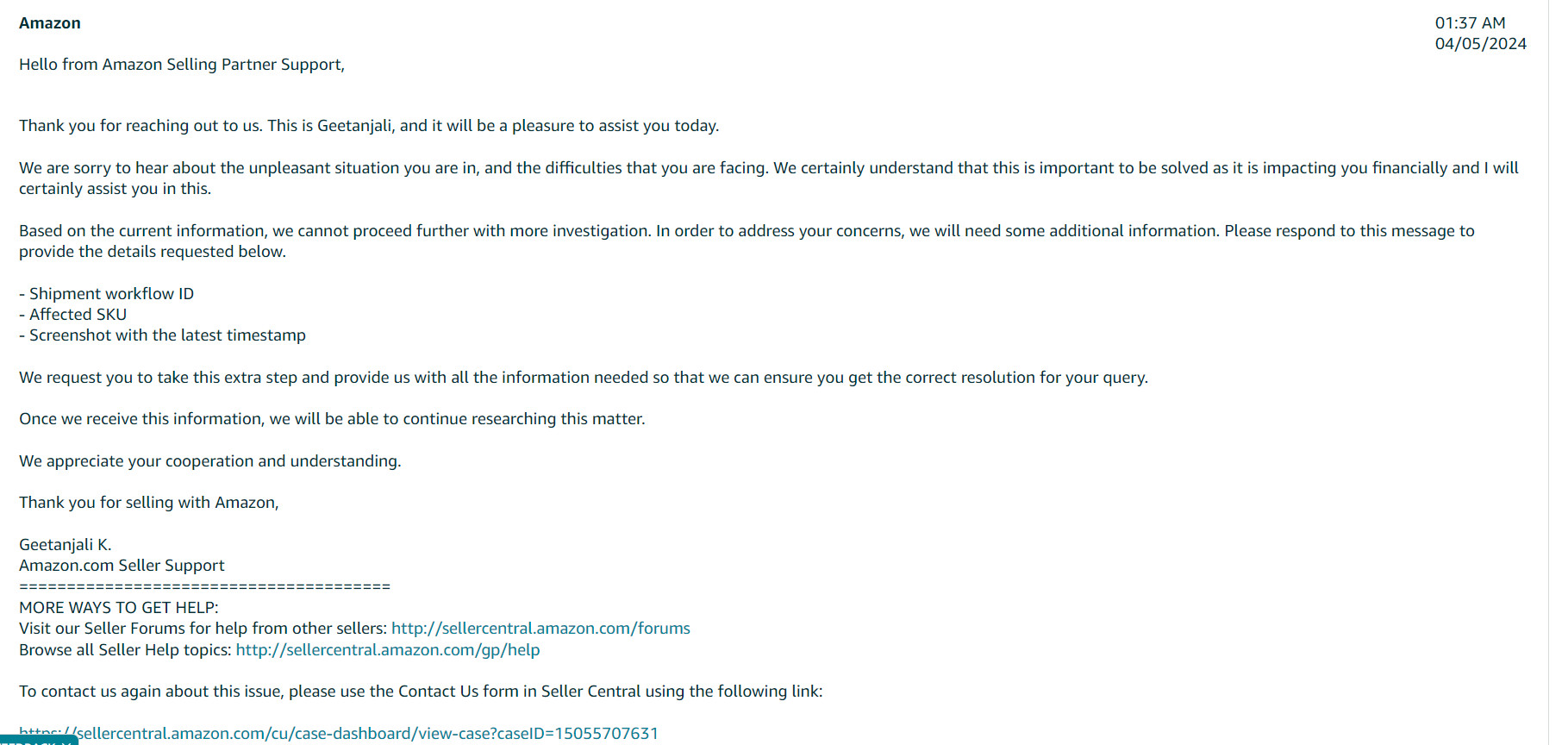Click the 'Thank you for selling with Amazon' line
This screenshot has height=745, width=1568.
pos(149,503)
